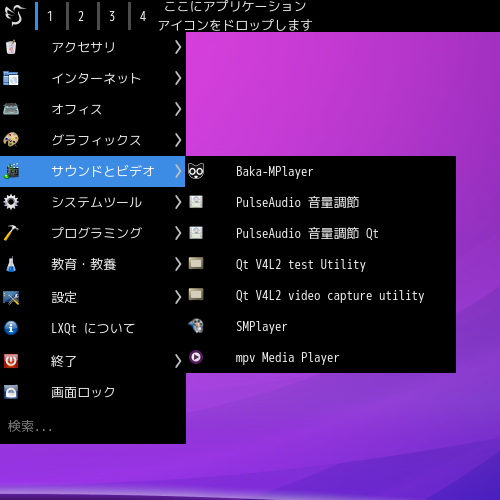The width and height of the screenshot is (500, 500).
Task: Select the 教育・教養 menu text
Action: (83, 264)
